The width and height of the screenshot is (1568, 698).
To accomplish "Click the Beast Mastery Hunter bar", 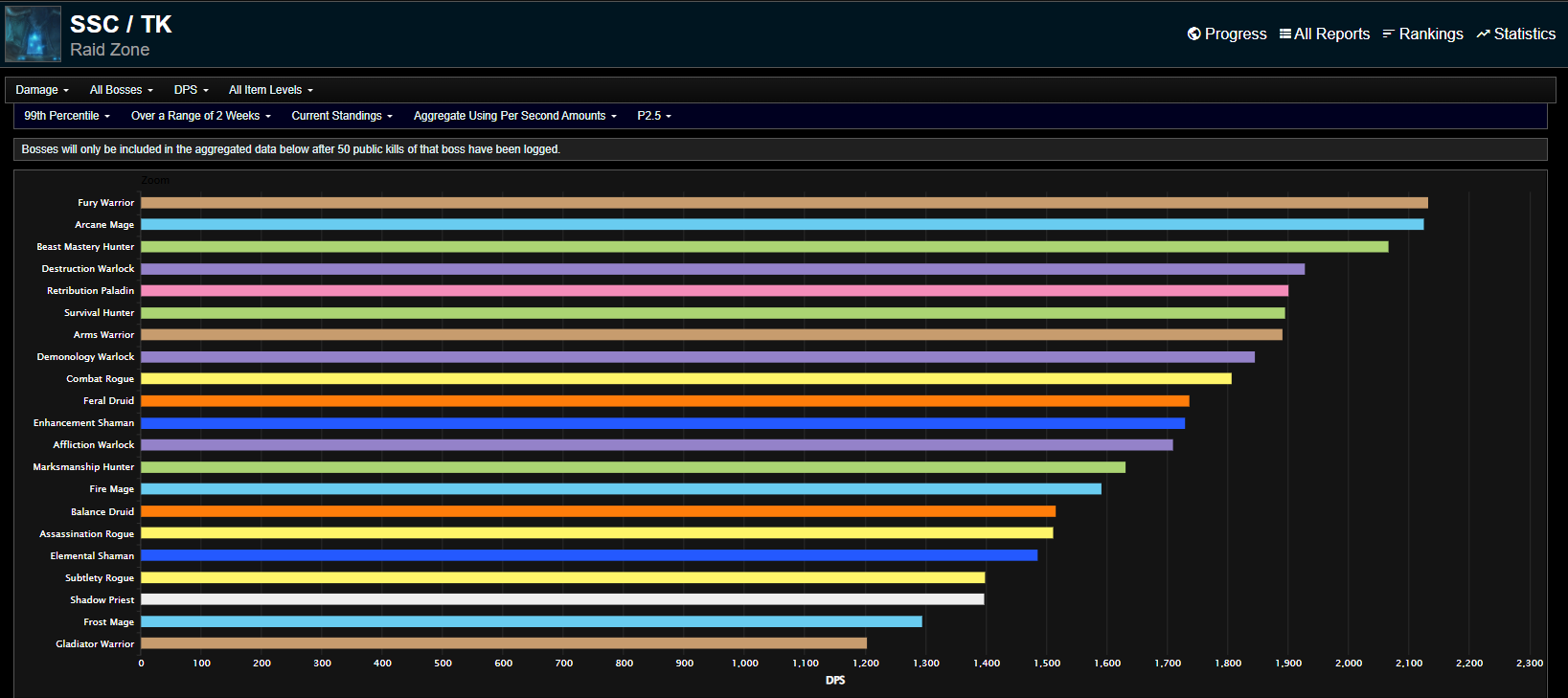I will pos(764,247).
